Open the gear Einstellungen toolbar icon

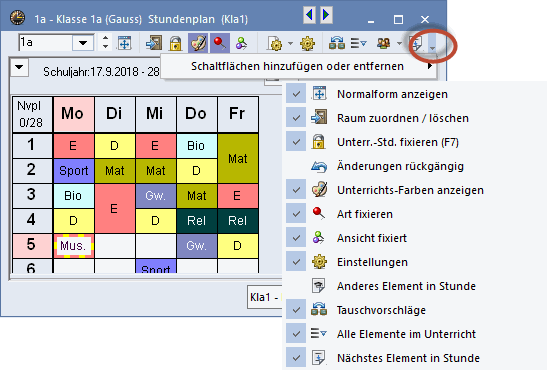pyautogui.click(x=307, y=44)
